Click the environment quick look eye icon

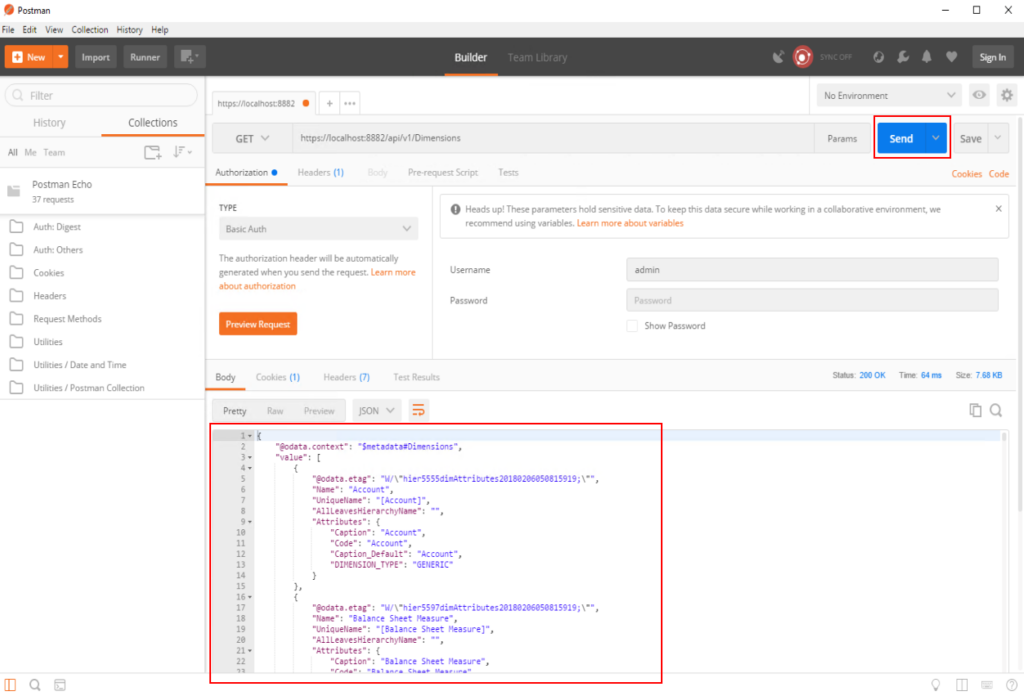pos(979,96)
